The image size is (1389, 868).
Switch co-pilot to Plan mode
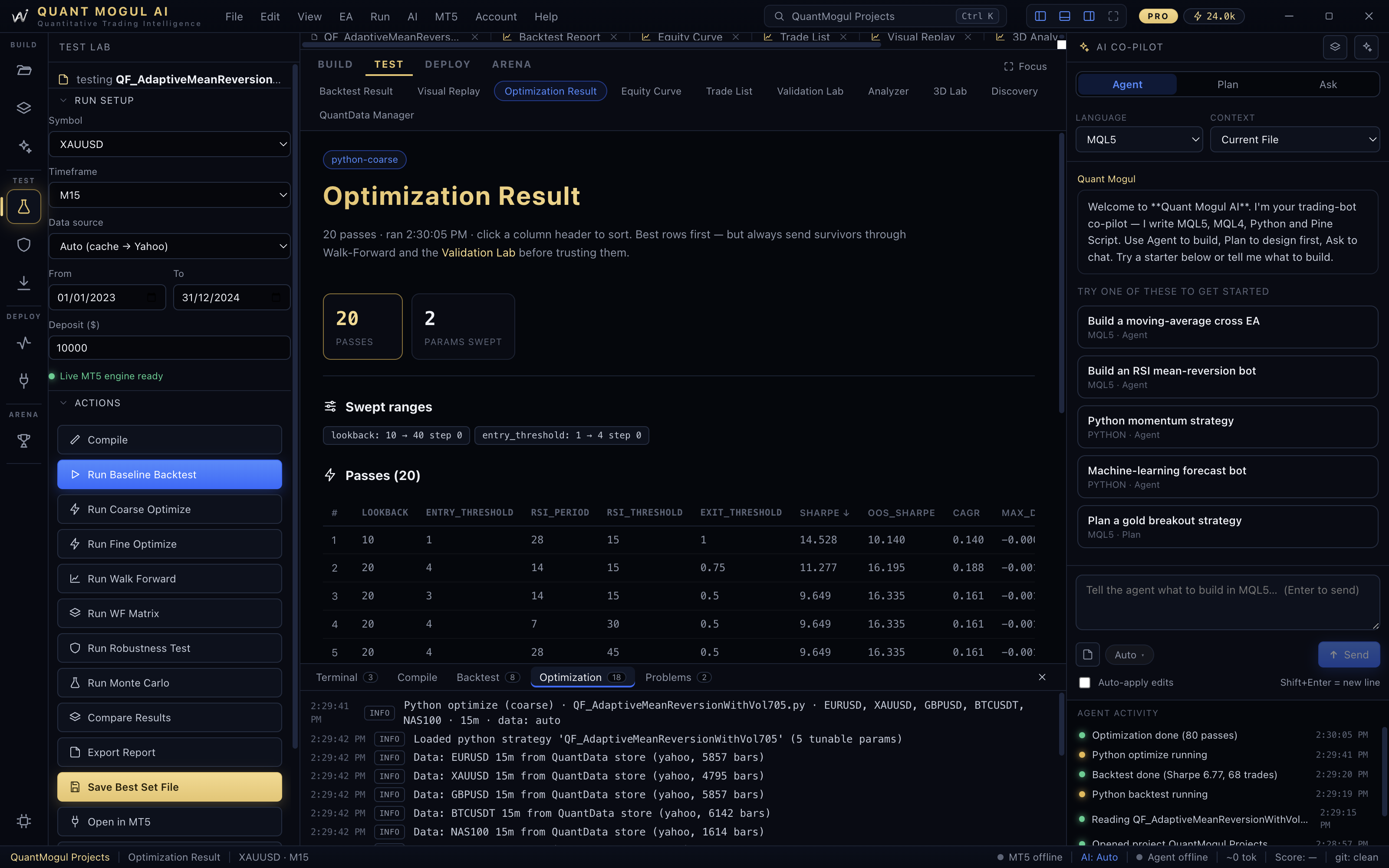[1227, 84]
